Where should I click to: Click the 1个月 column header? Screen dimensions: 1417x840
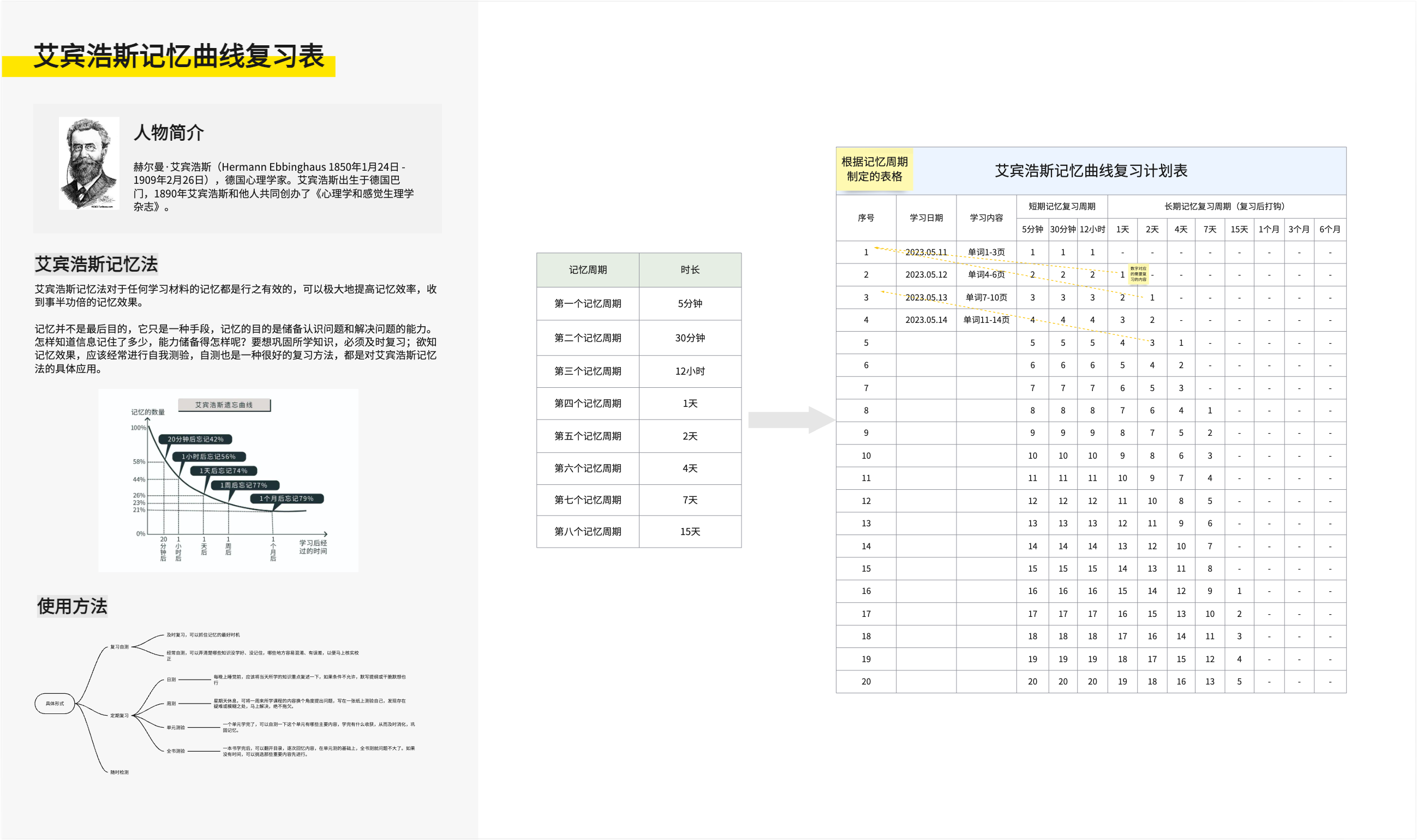pos(1269,230)
